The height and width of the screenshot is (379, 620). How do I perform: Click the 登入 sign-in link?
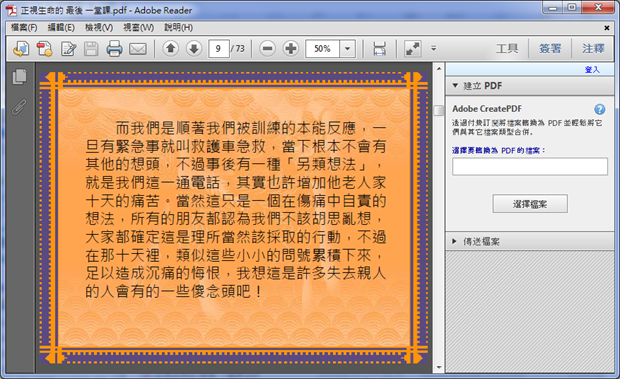click(x=592, y=70)
